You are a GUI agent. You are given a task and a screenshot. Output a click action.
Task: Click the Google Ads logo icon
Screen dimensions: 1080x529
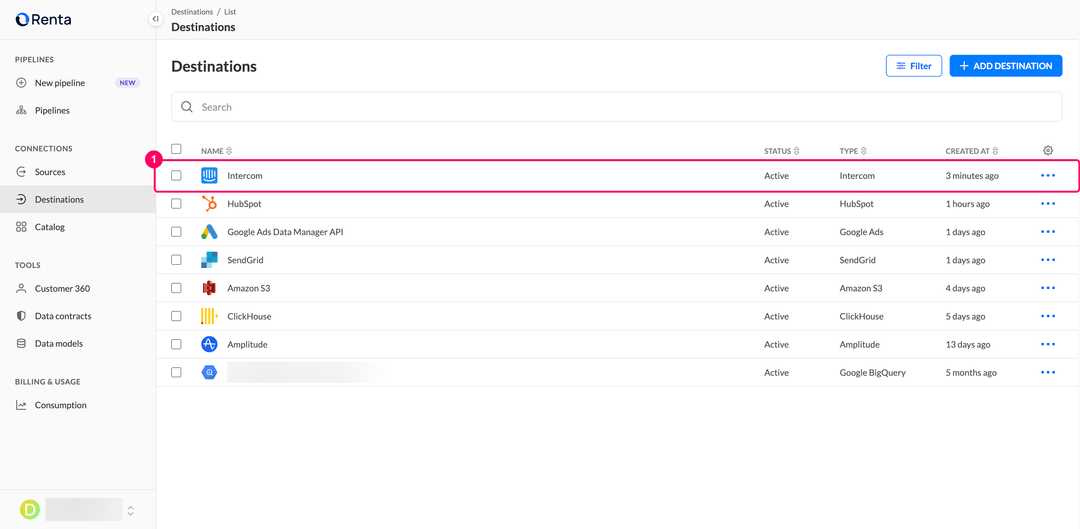point(209,232)
